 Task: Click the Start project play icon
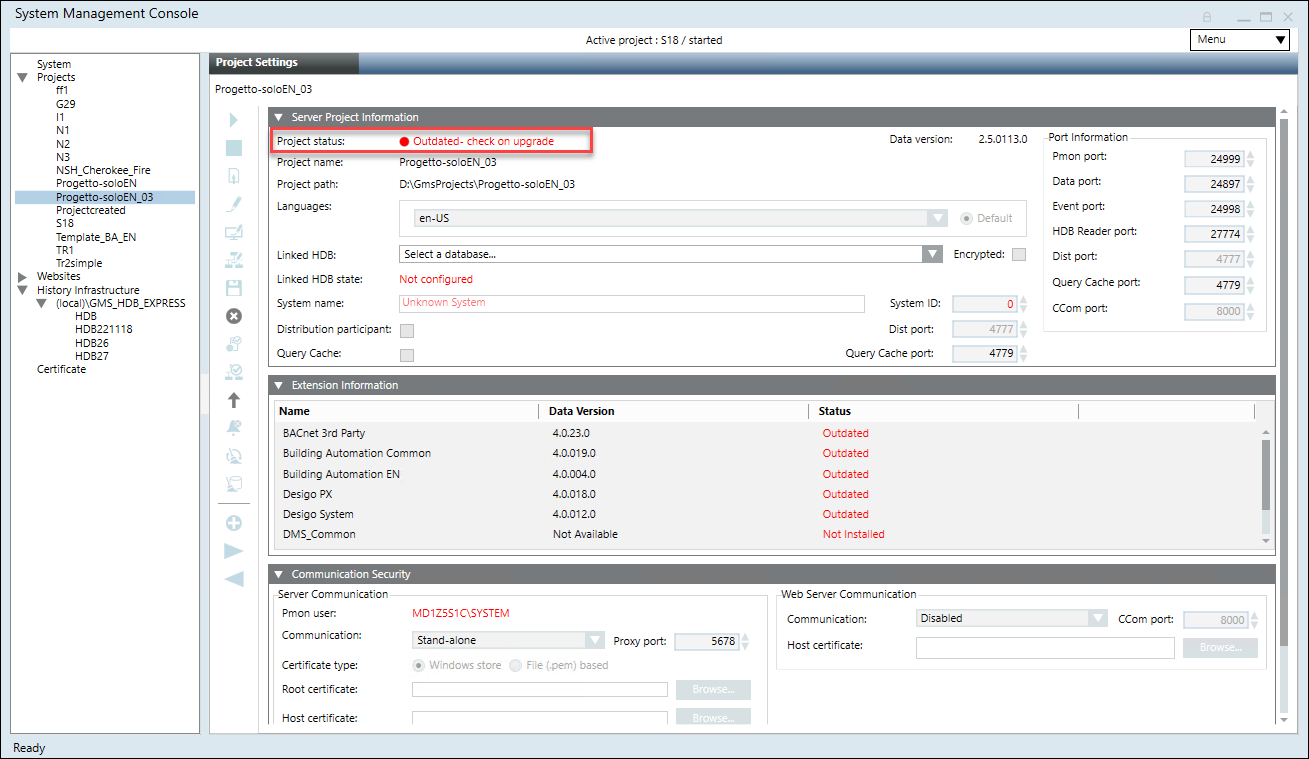tap(234, 120)
